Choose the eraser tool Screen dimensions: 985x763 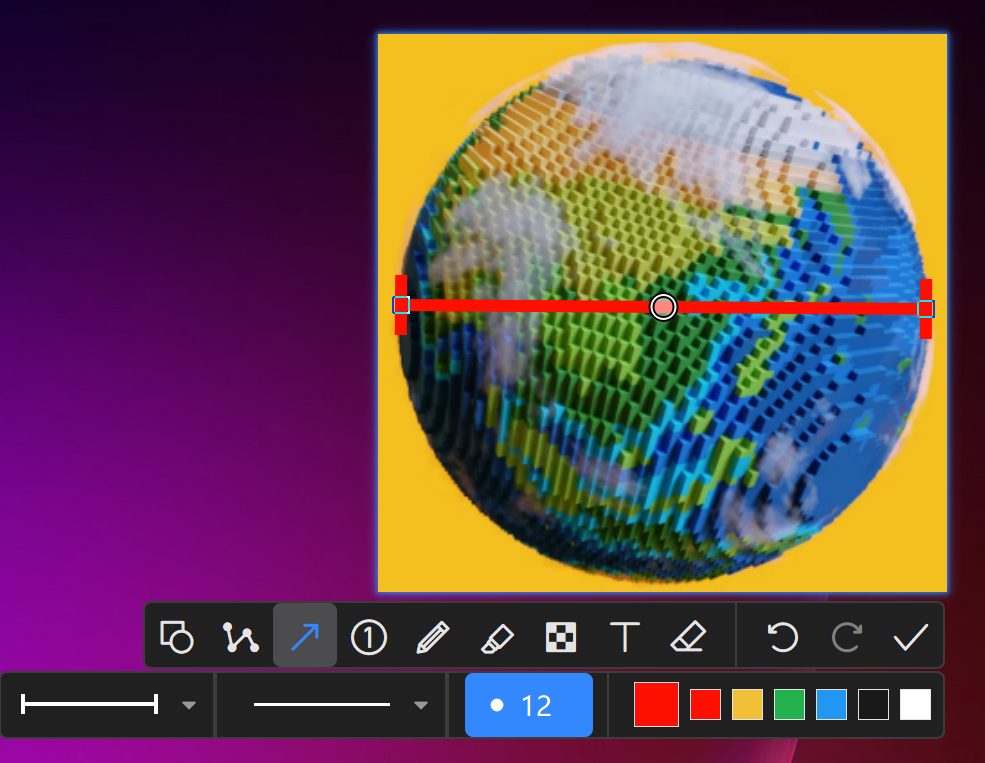tap(688, 636)
